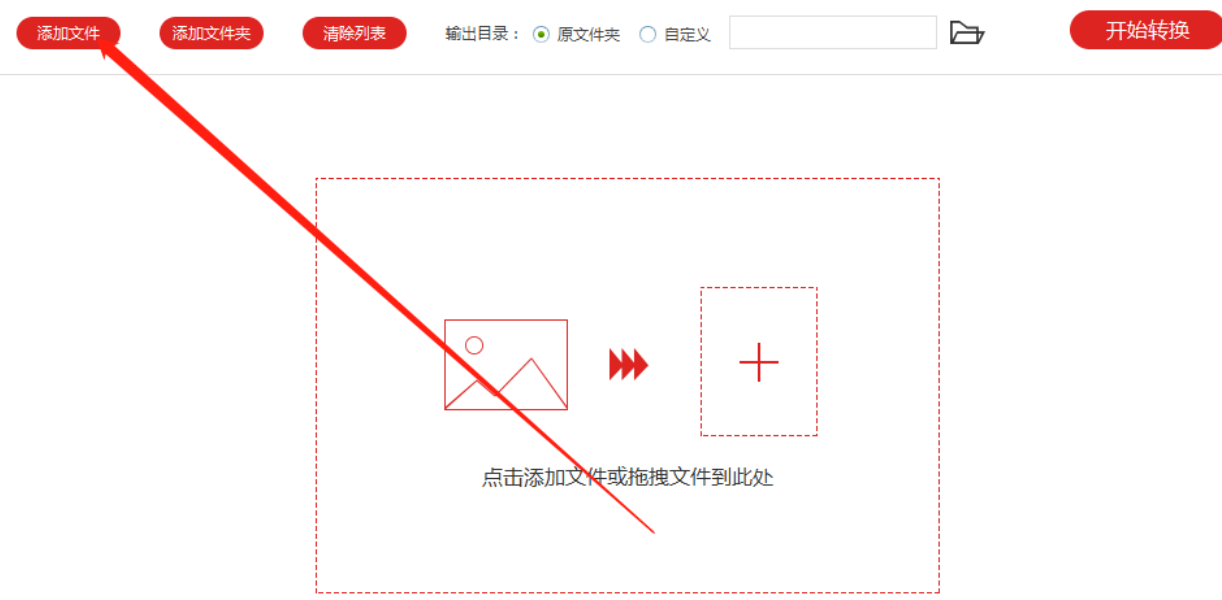Viewport: 1222px width, 600px height.
Task: Click the 添加文件夹 button
Action: tap(211, 33)
